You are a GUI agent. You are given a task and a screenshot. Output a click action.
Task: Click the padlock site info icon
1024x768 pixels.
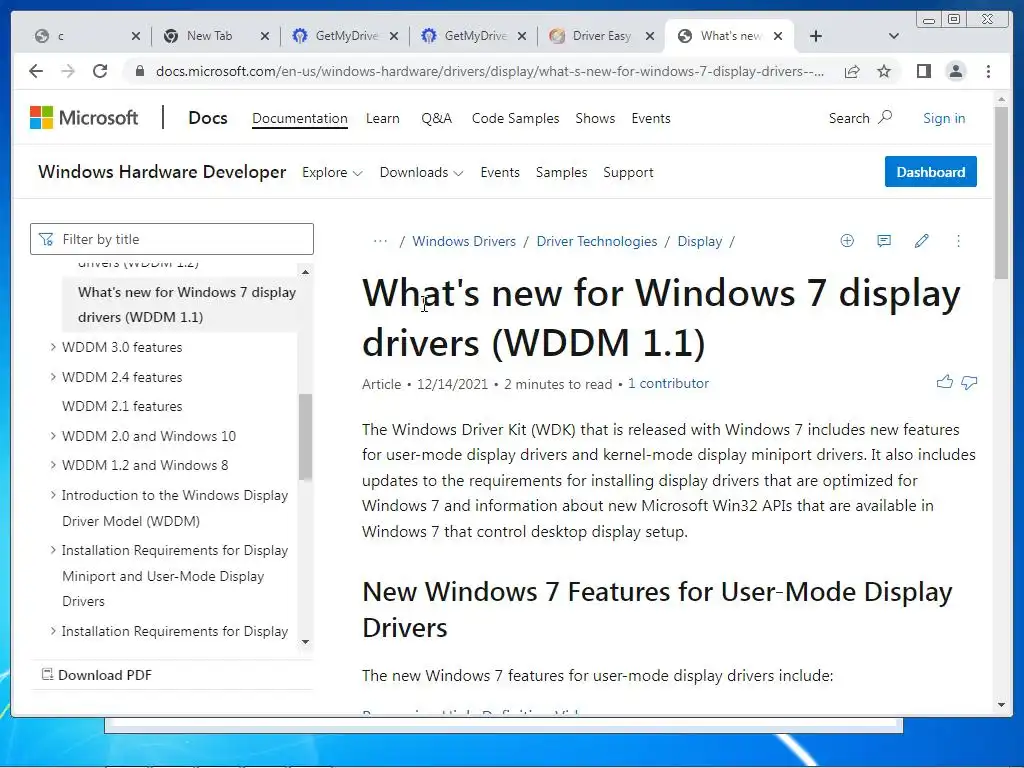pyautogui.click(x=139, y=71)
